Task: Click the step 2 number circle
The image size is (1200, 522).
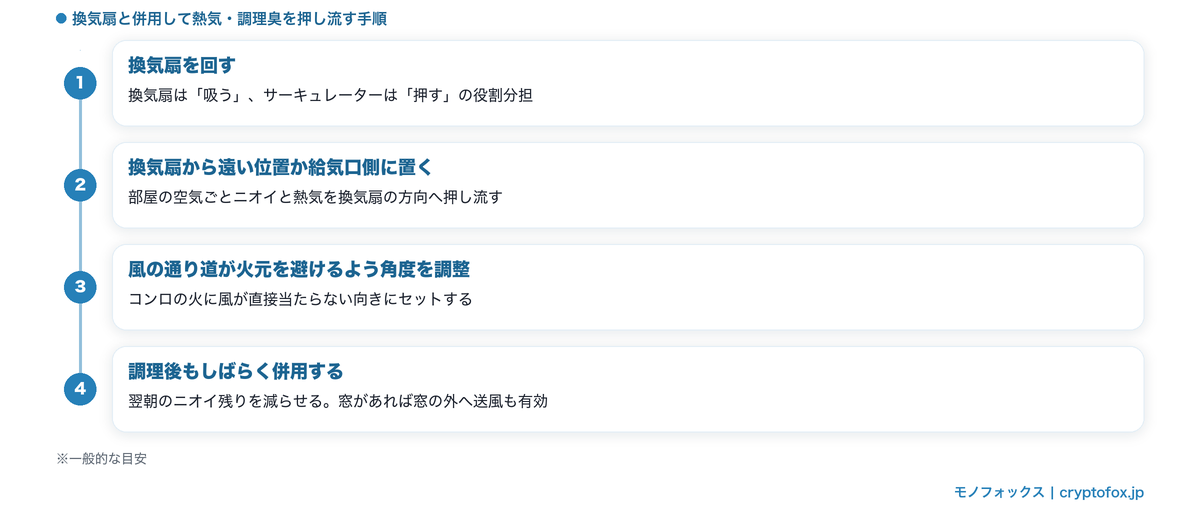Action: click(x=80, y=184)
